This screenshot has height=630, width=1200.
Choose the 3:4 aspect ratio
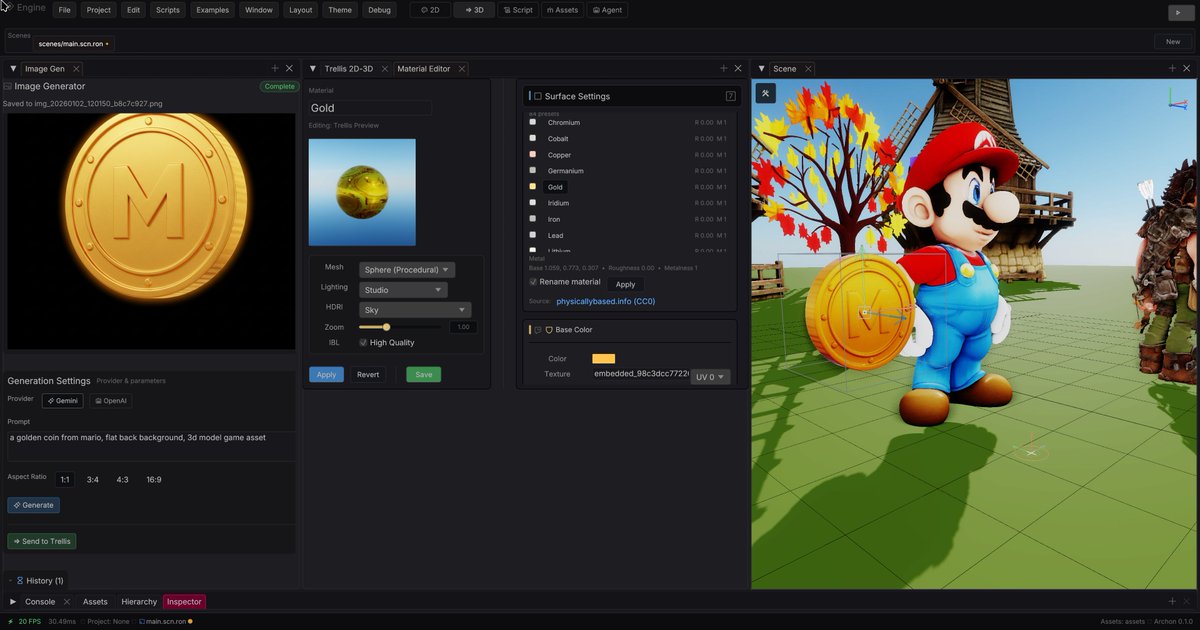93,480
